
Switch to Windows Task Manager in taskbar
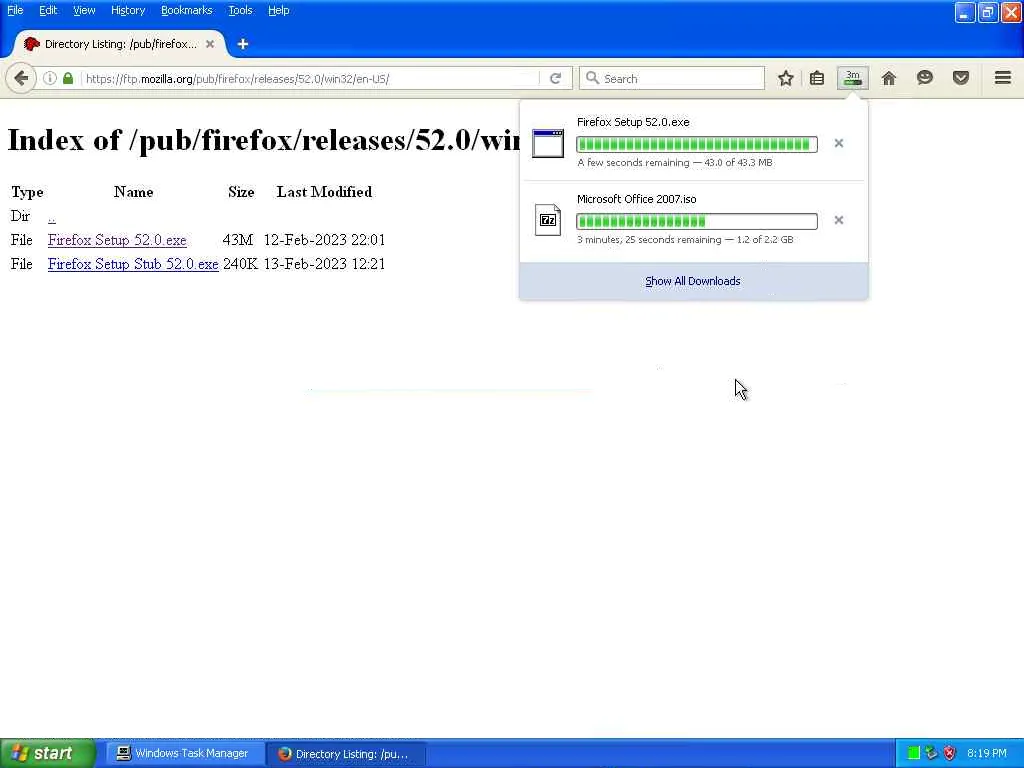point(184,754)
